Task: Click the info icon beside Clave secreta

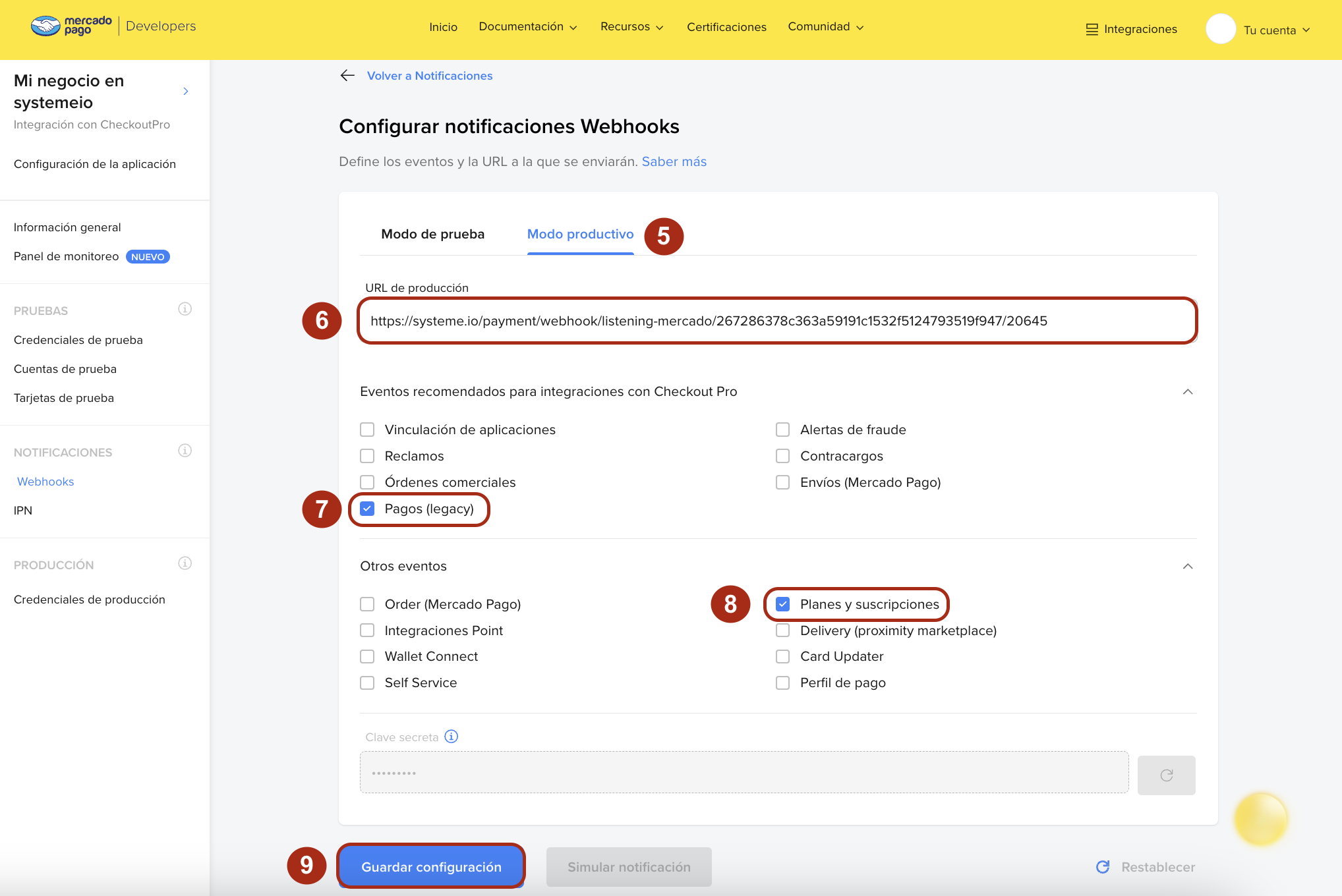Action: (x=452, y=737)
